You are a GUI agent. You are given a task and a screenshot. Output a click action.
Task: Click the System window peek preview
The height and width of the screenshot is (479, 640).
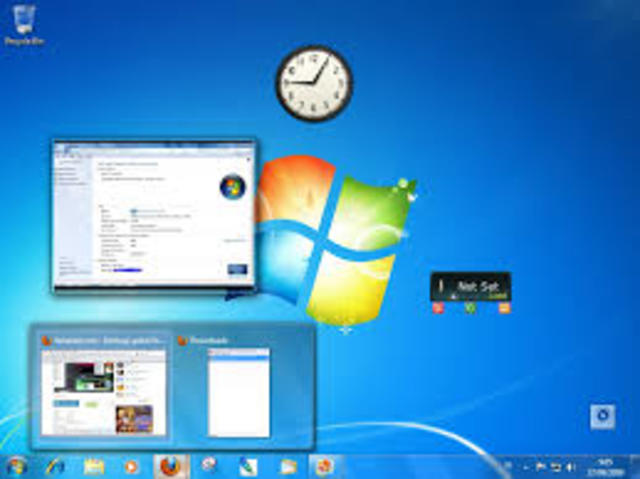(154, 215)
